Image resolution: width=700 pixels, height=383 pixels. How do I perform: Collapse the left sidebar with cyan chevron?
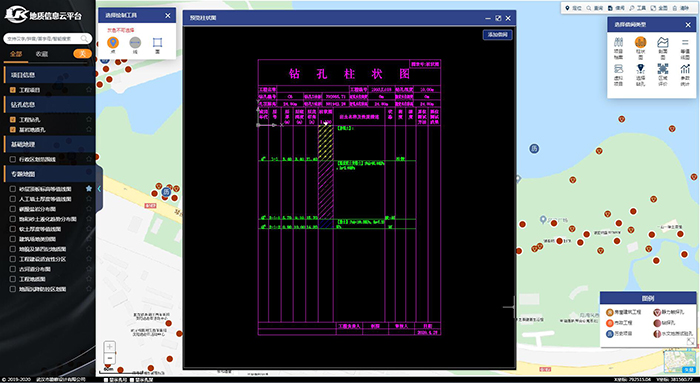tap(99, 189)
